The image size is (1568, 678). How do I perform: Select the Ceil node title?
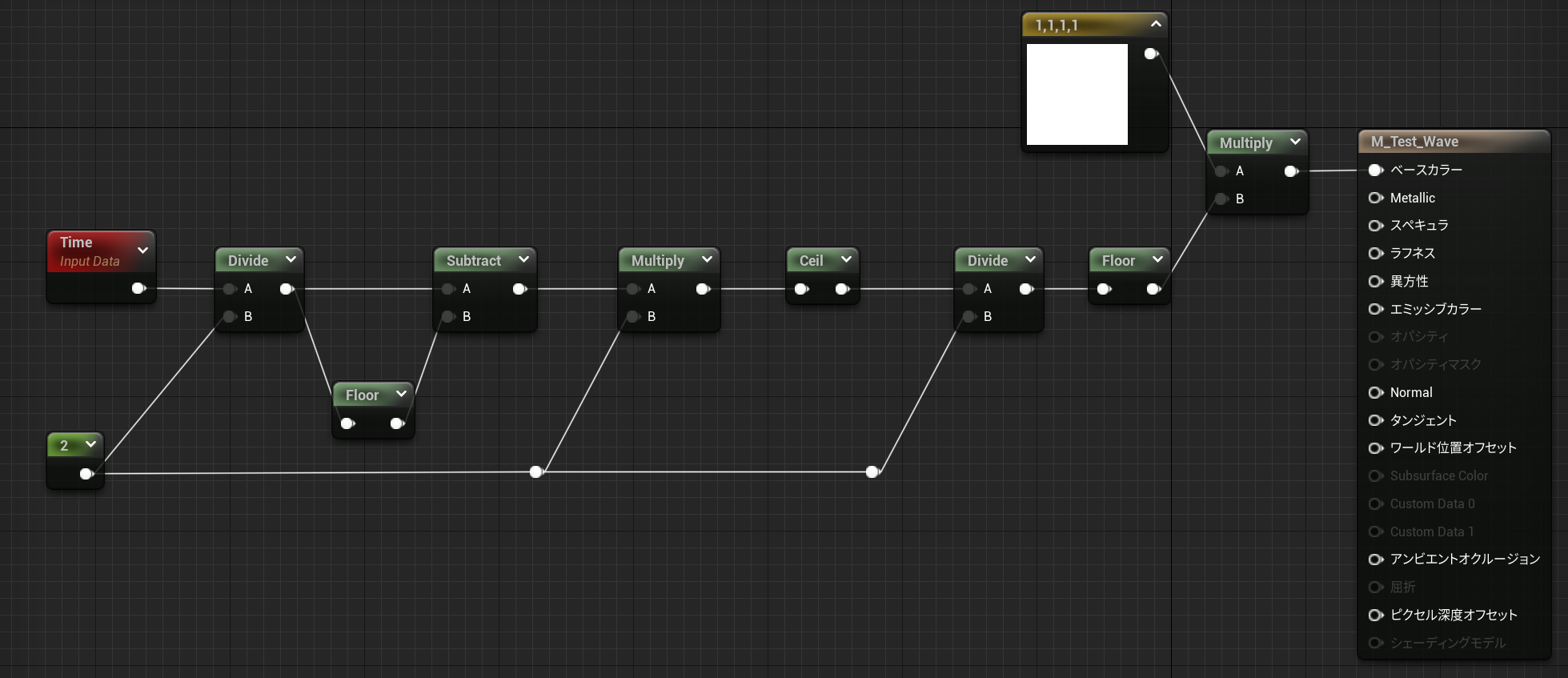click(811, 260)
